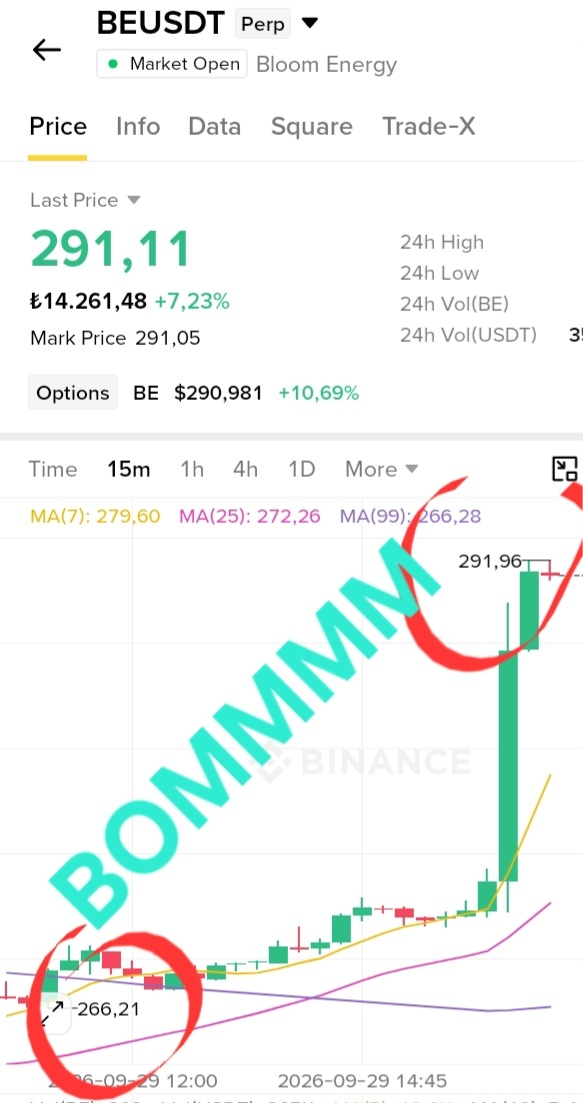Switch chart interval to 4h
Viewport: 583px width, 1103px height.
245,469
